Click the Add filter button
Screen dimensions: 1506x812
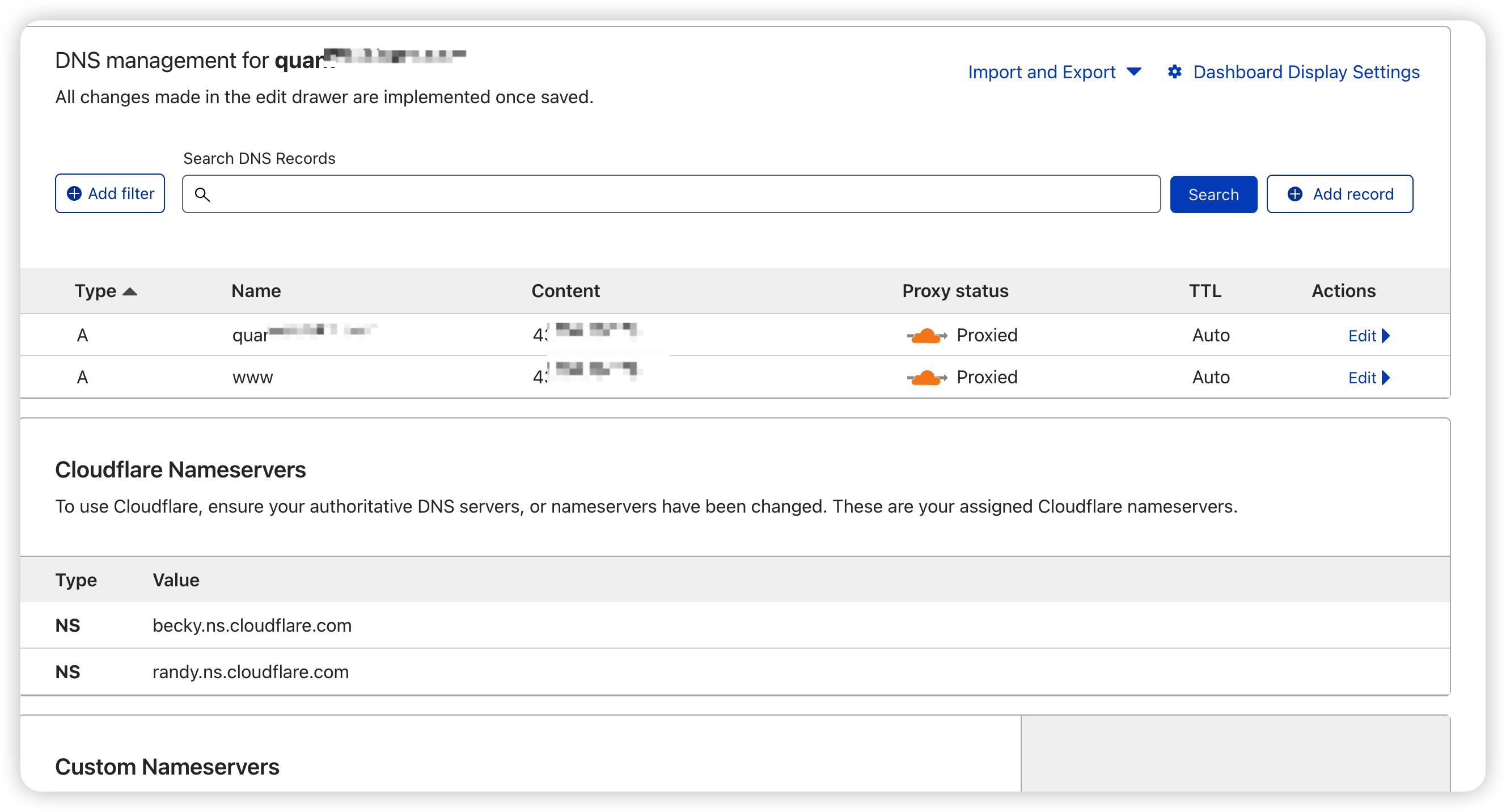tap(110, 193)
